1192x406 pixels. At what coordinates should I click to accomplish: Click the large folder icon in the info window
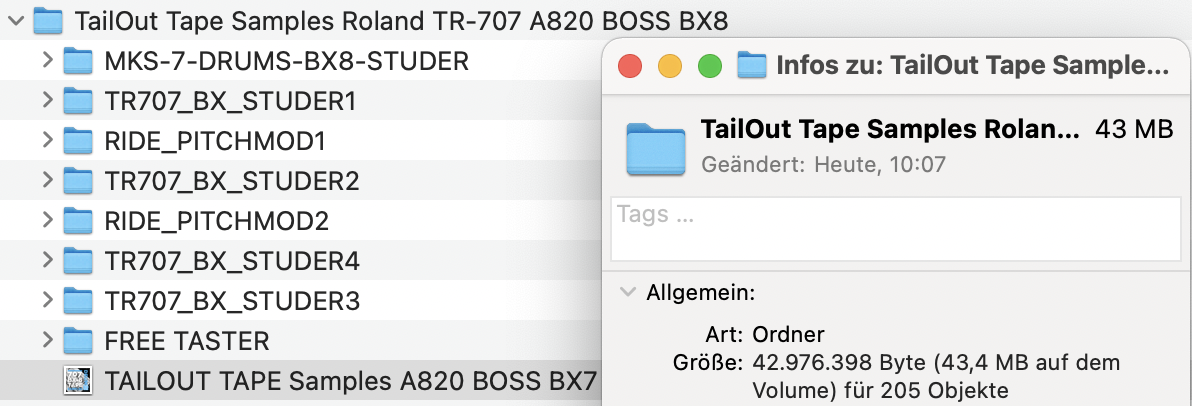(x=656, y=147)
